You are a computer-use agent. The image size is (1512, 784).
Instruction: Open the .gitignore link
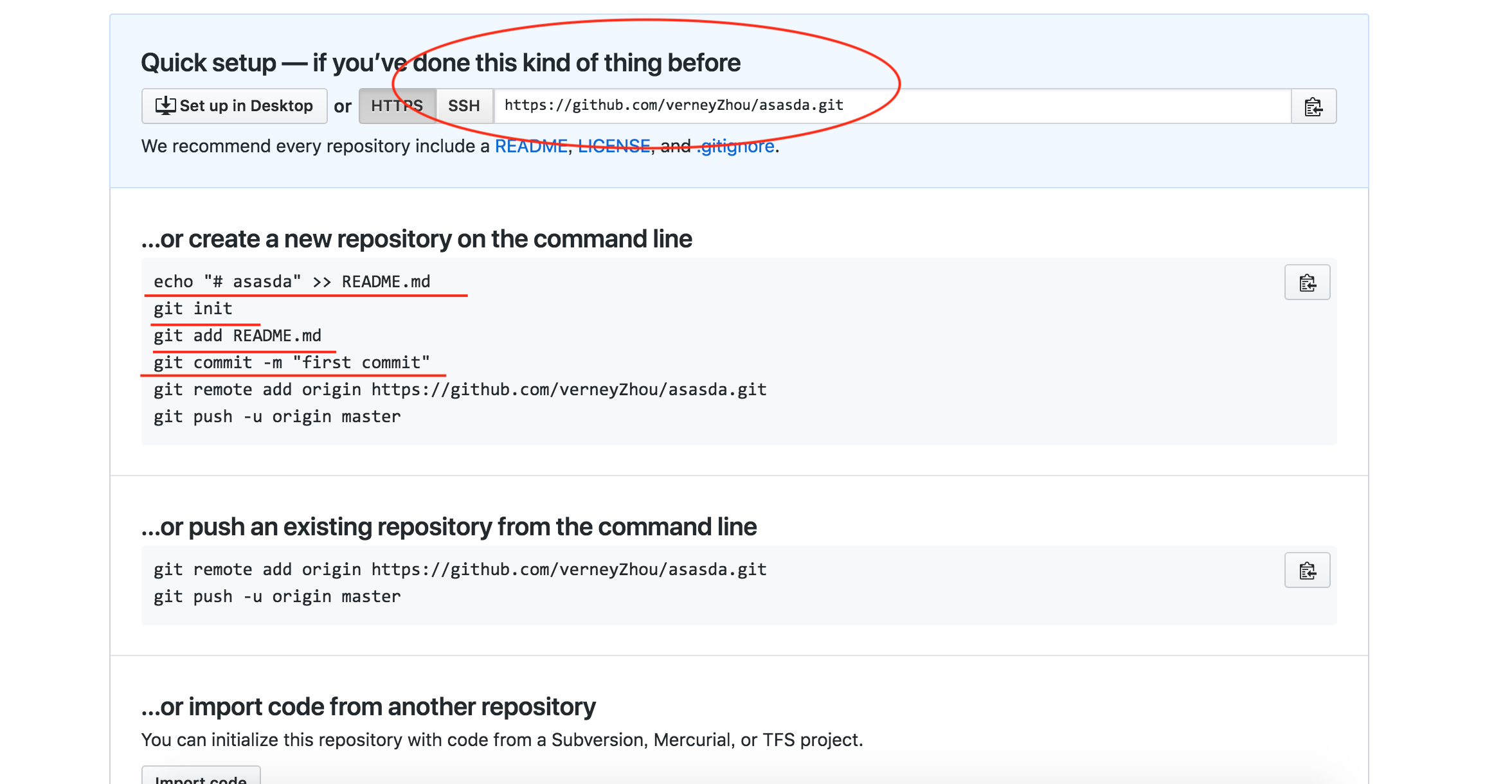tap(737, 147)
